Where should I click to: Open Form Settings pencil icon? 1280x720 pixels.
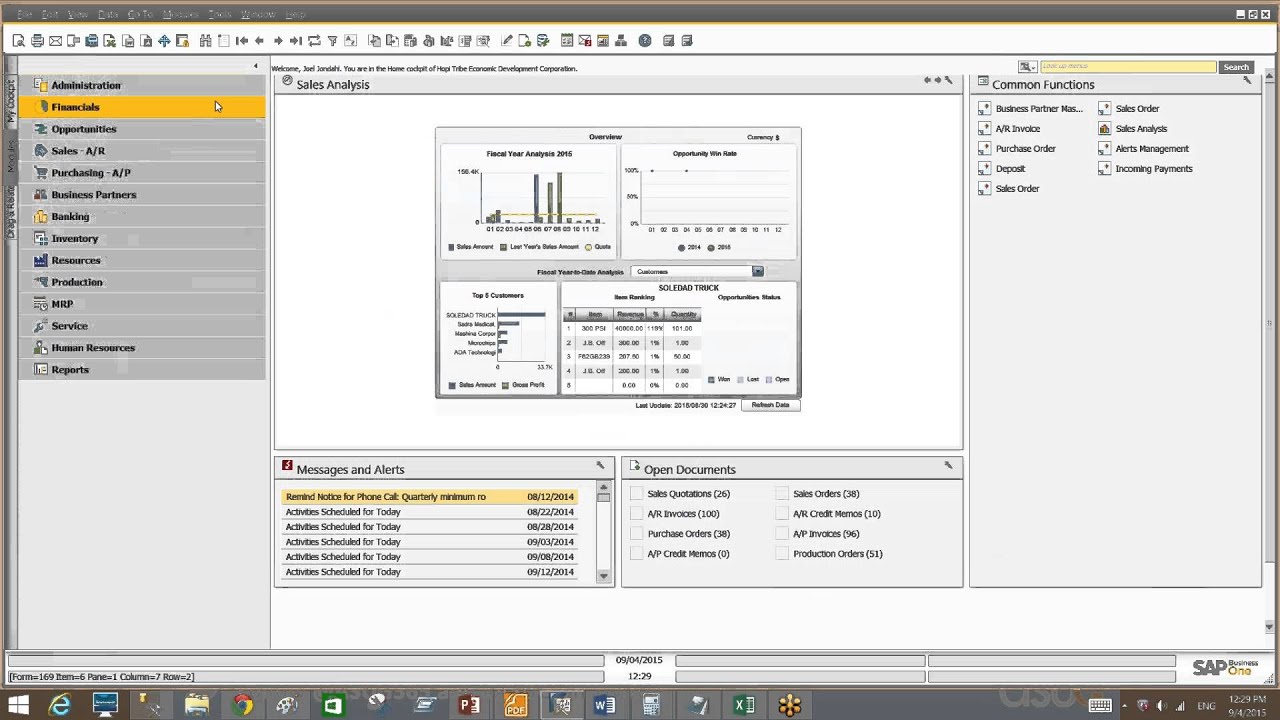pos(507,41)
